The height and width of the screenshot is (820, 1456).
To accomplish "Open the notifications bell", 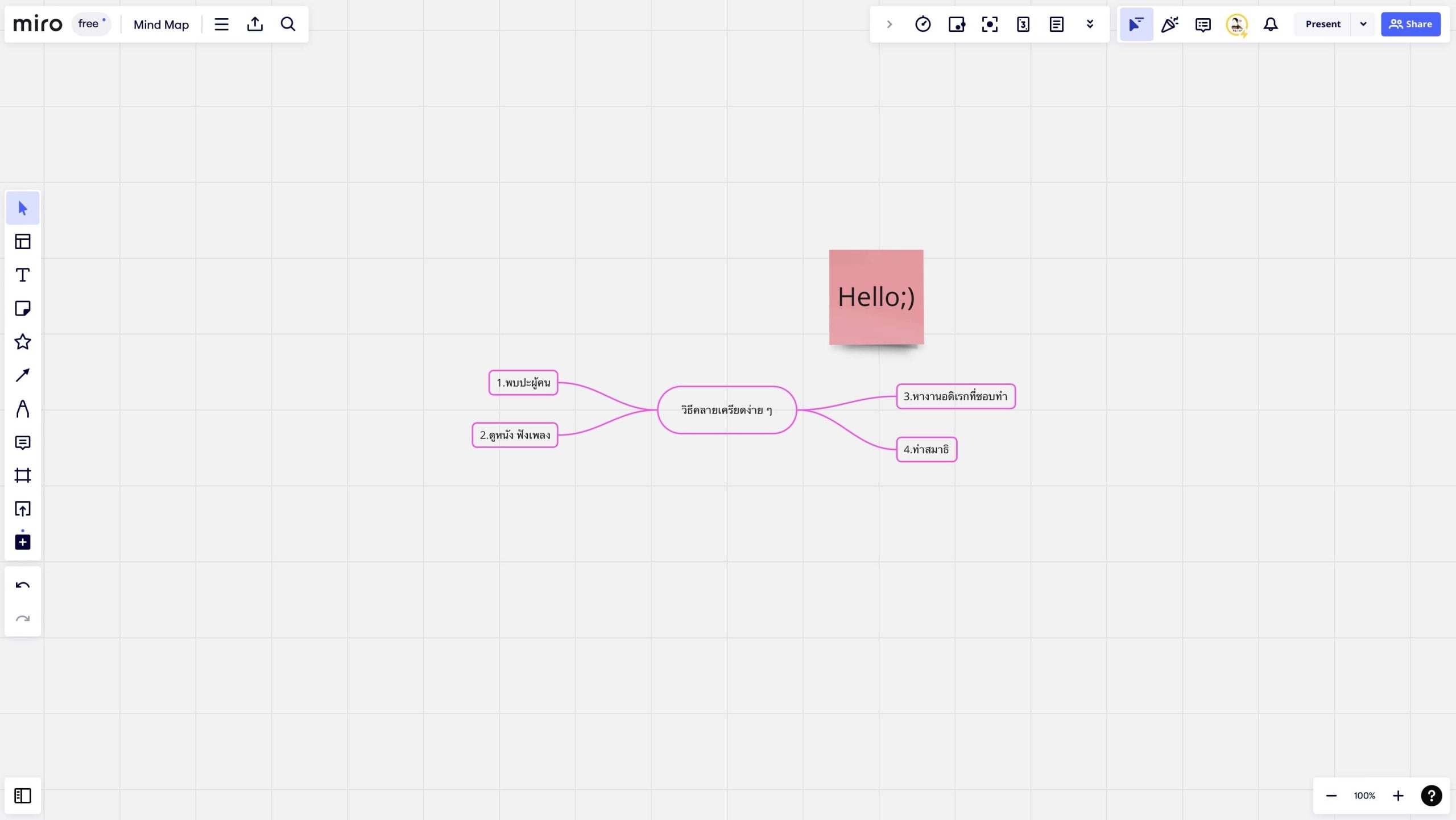I will coord(1271,24).
